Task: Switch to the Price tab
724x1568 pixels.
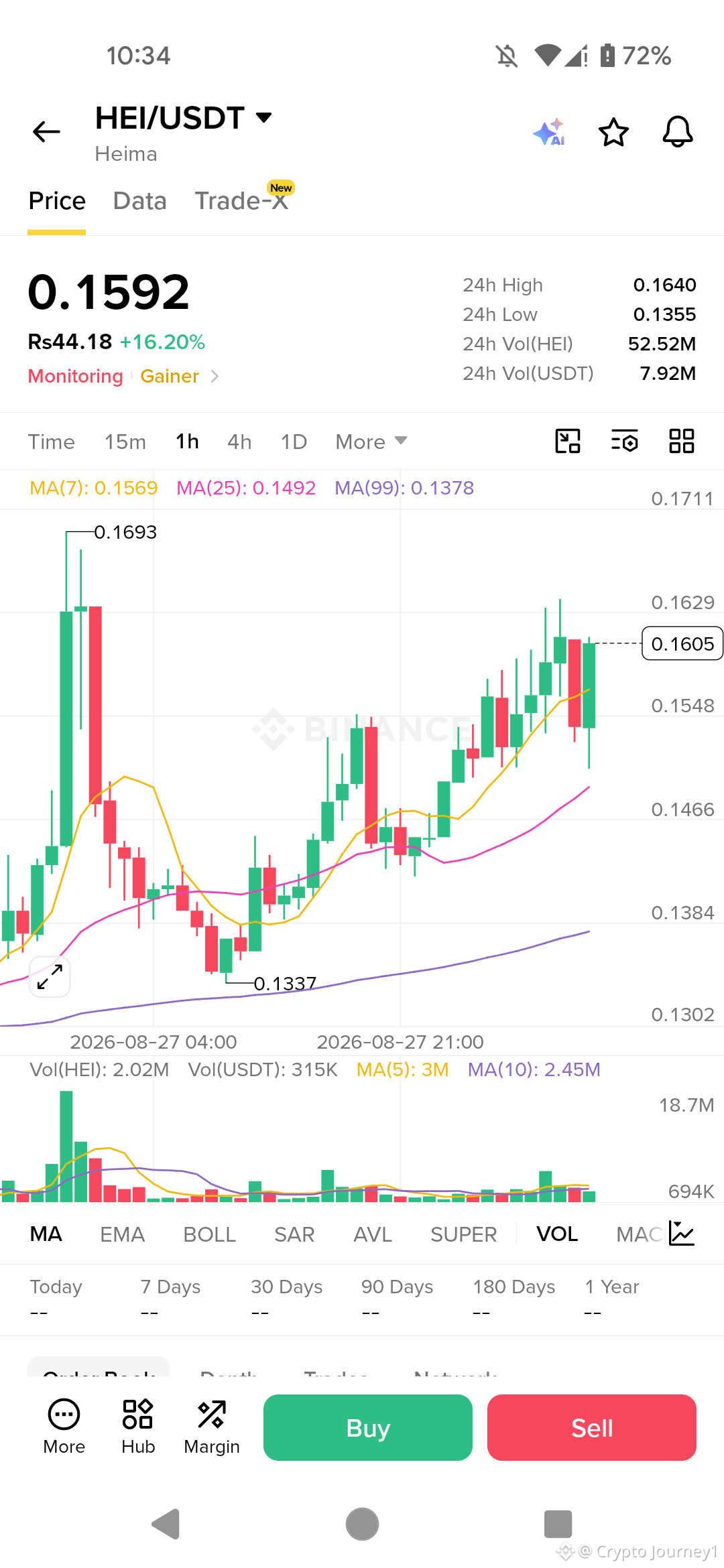Action: [x=57, y=201]
